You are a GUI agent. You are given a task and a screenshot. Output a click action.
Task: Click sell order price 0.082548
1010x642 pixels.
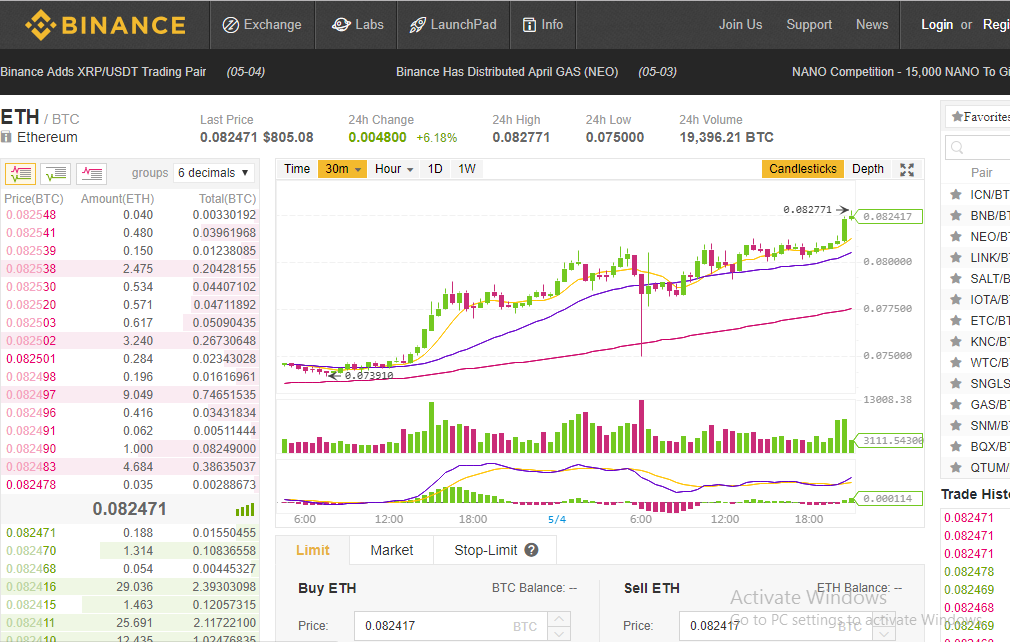point(31,215)
